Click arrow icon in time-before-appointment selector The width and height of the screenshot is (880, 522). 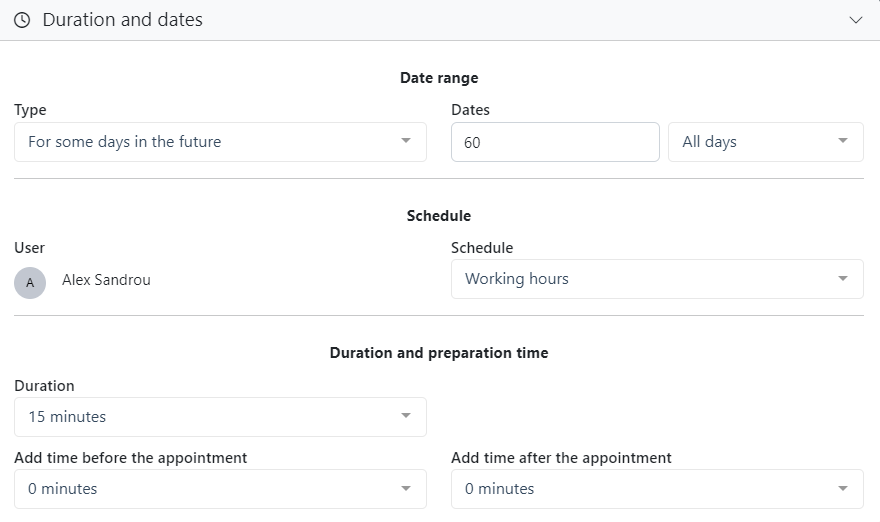[x=406, y=489]
